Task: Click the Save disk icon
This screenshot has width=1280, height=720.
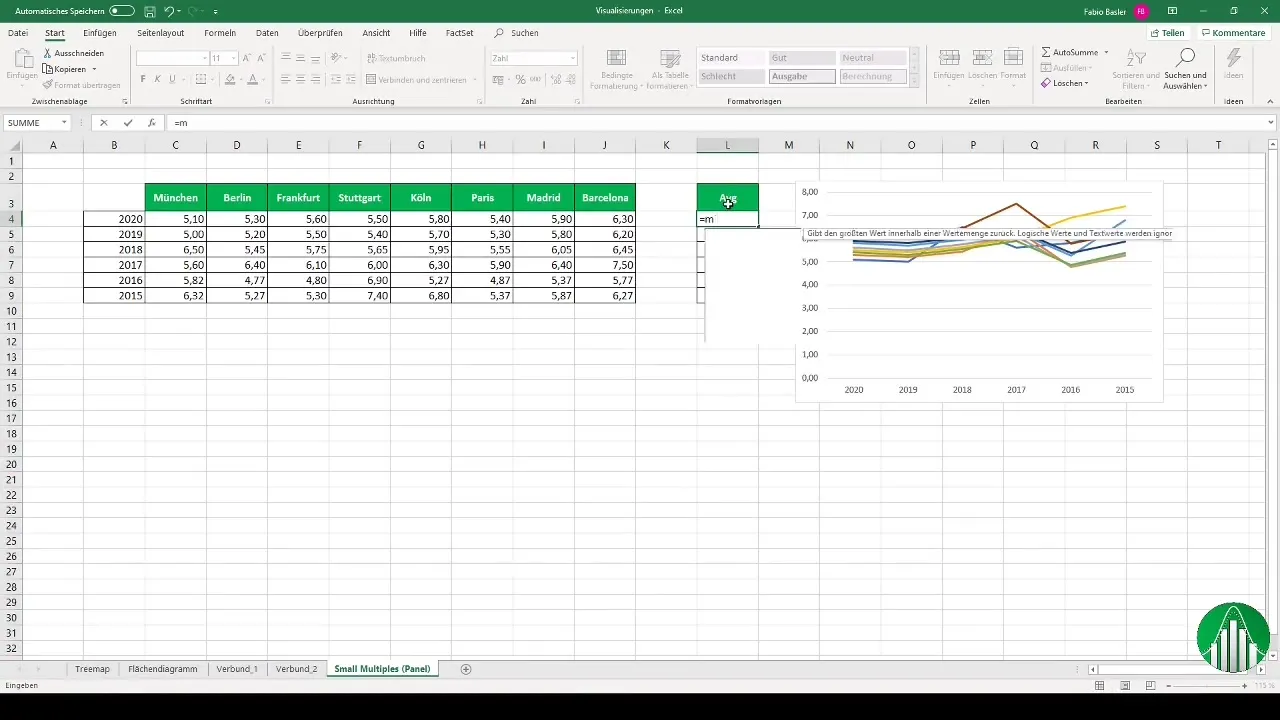Action: pos(149,10)
